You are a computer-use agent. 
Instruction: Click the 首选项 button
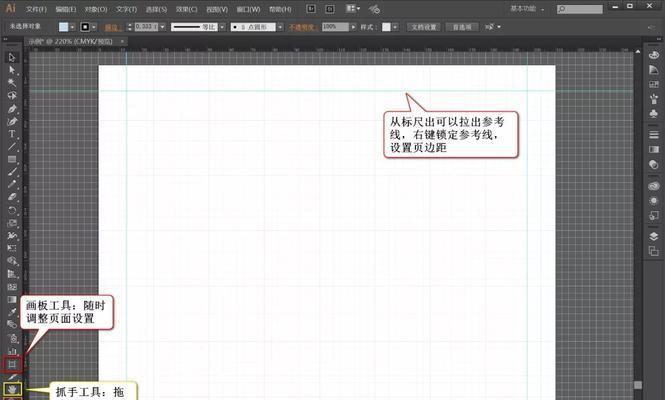tap(462, 27)
